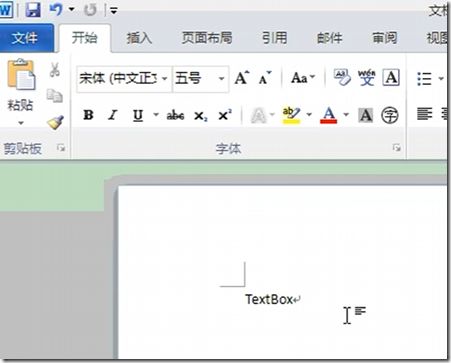
Task: Open the phonetic guide wén icon
Action: tap(366, 77)
